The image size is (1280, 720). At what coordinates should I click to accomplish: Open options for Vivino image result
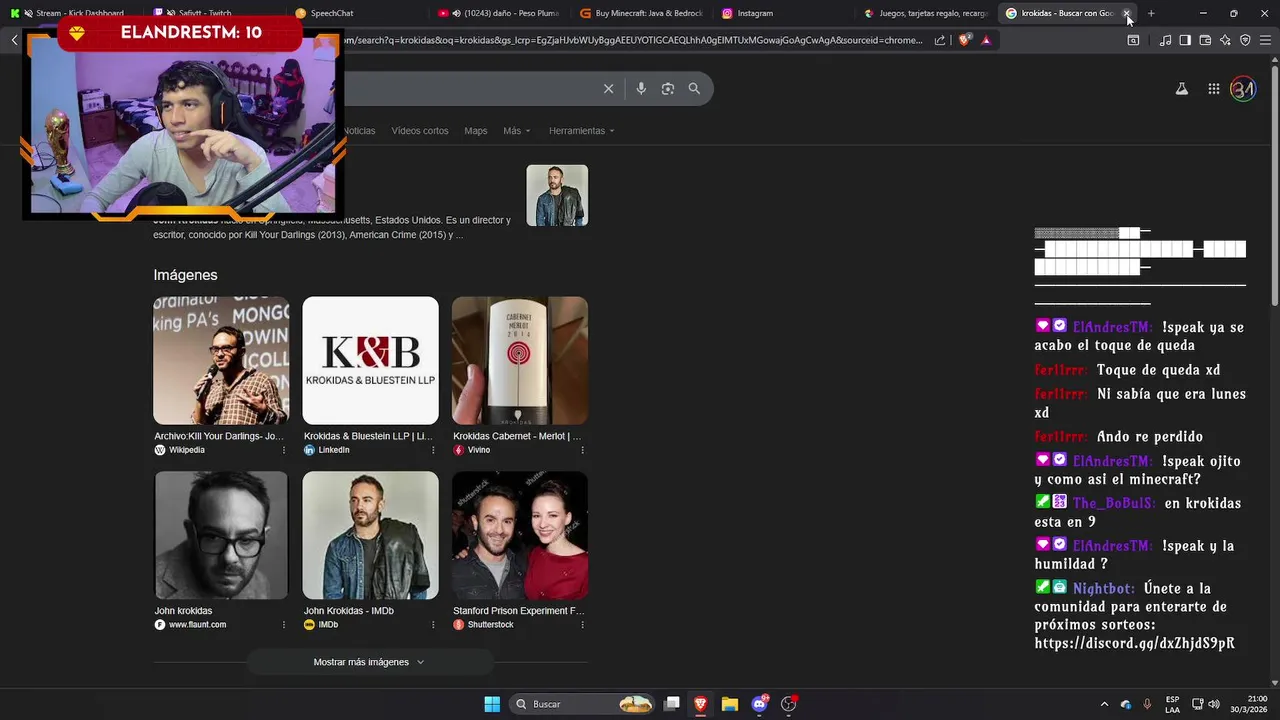(x=582, y=450)
